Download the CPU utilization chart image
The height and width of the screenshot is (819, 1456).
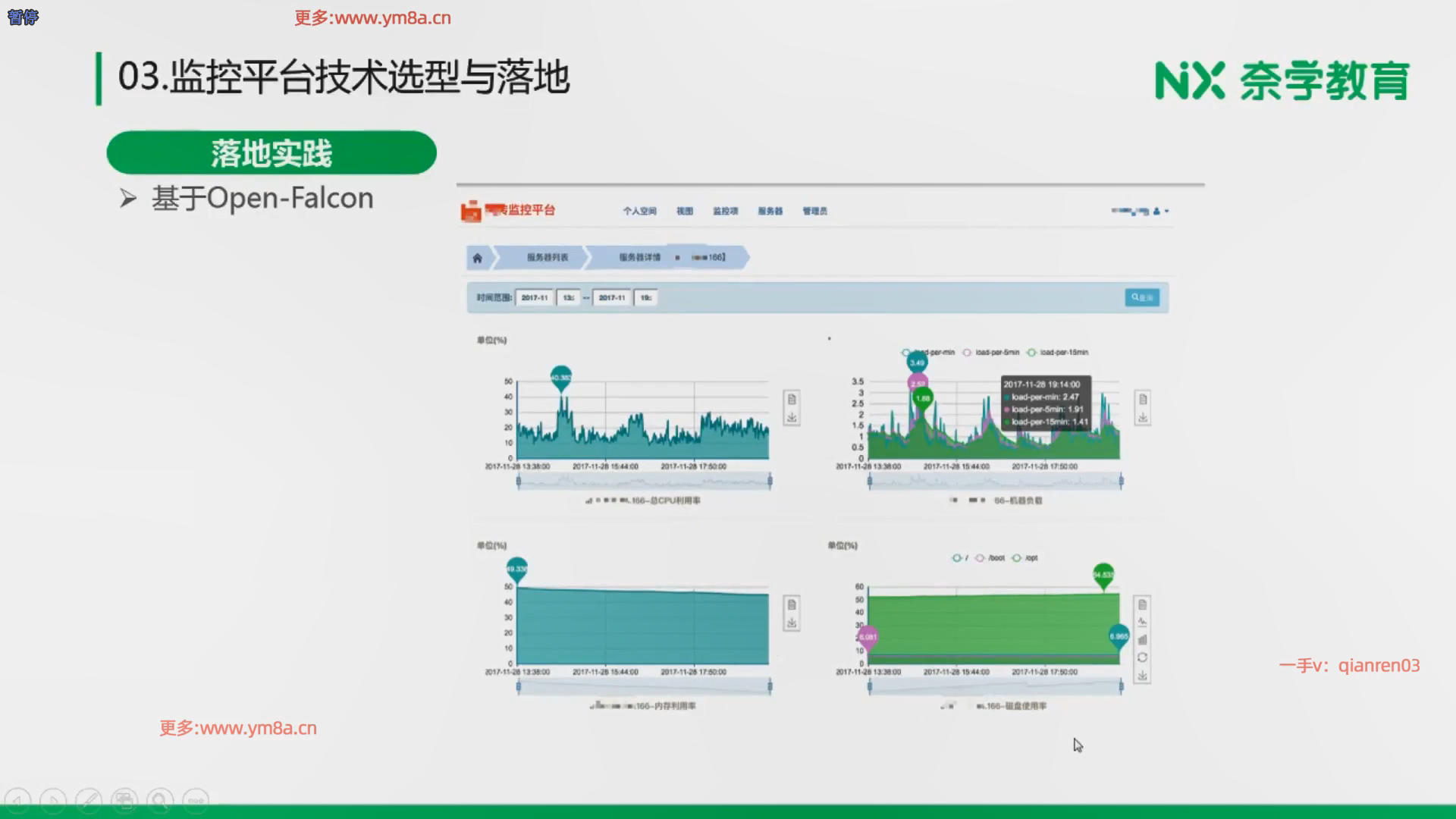[791, 417]
